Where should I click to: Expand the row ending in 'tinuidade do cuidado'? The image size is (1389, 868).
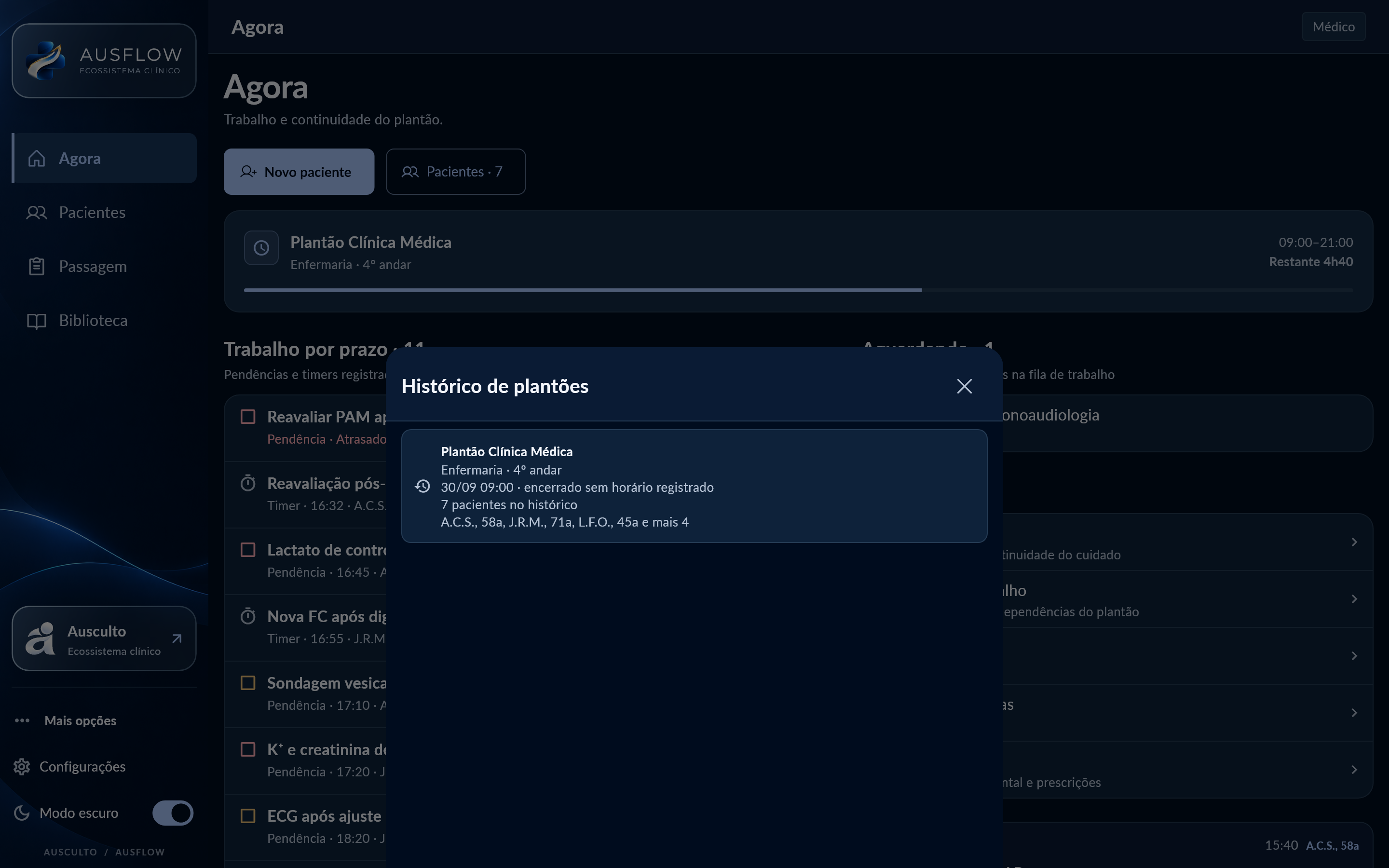(x=1187, y=542)
